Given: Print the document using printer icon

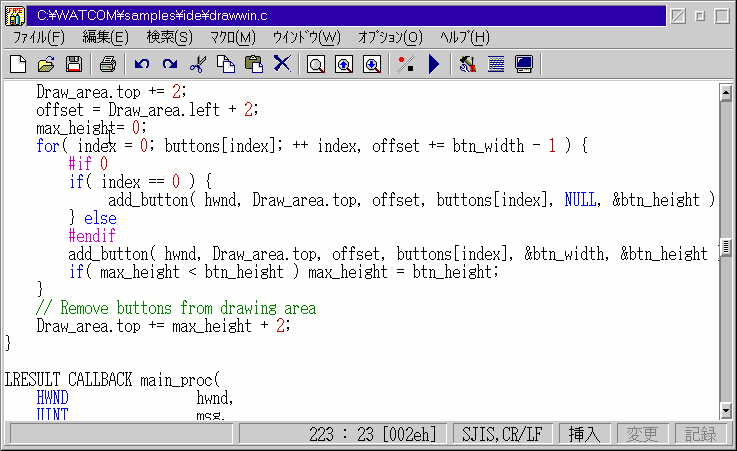Looking at the screenshot, I should pos(108,65).
